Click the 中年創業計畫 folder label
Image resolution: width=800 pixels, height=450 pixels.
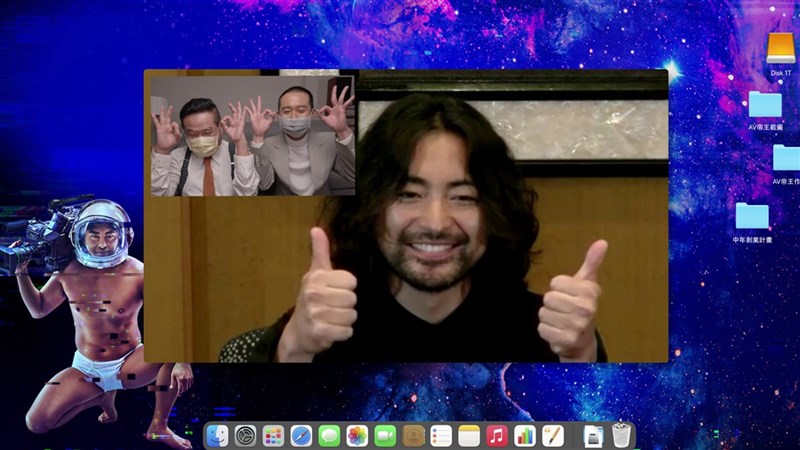(x=752, y=239)
